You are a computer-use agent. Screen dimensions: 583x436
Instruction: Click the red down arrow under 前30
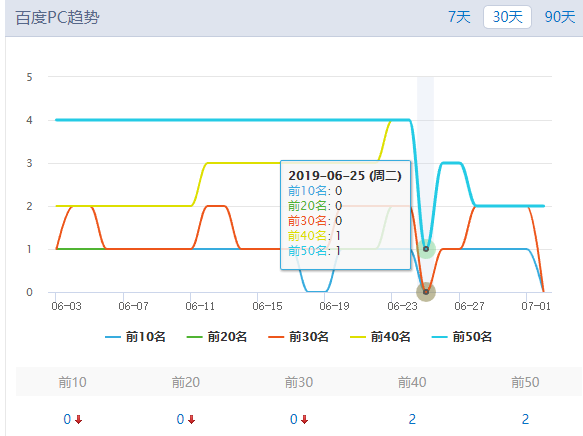pos(305,420)
